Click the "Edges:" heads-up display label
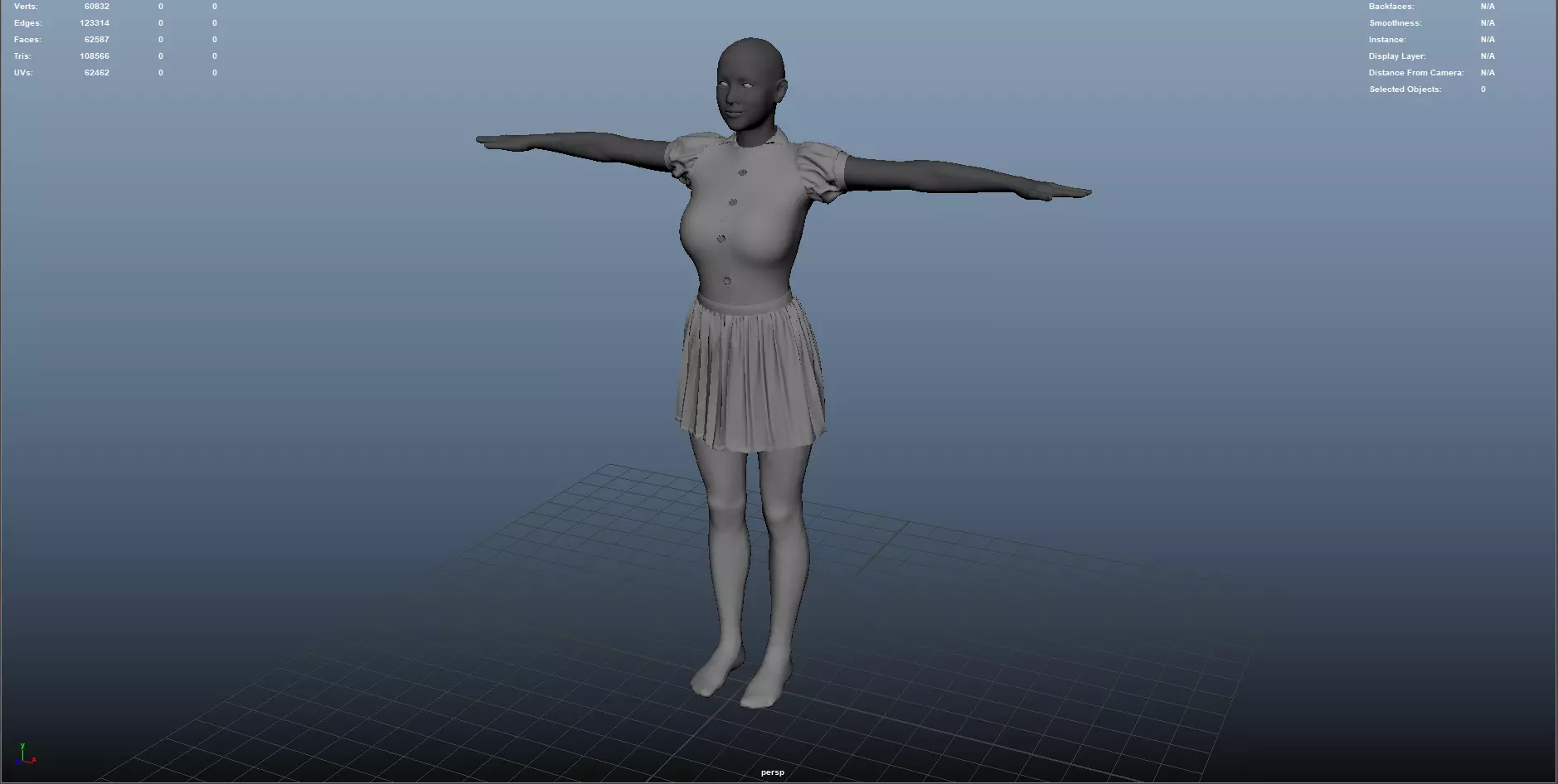The height and width of the screenshot is (784, 1558). pos(27,23)
